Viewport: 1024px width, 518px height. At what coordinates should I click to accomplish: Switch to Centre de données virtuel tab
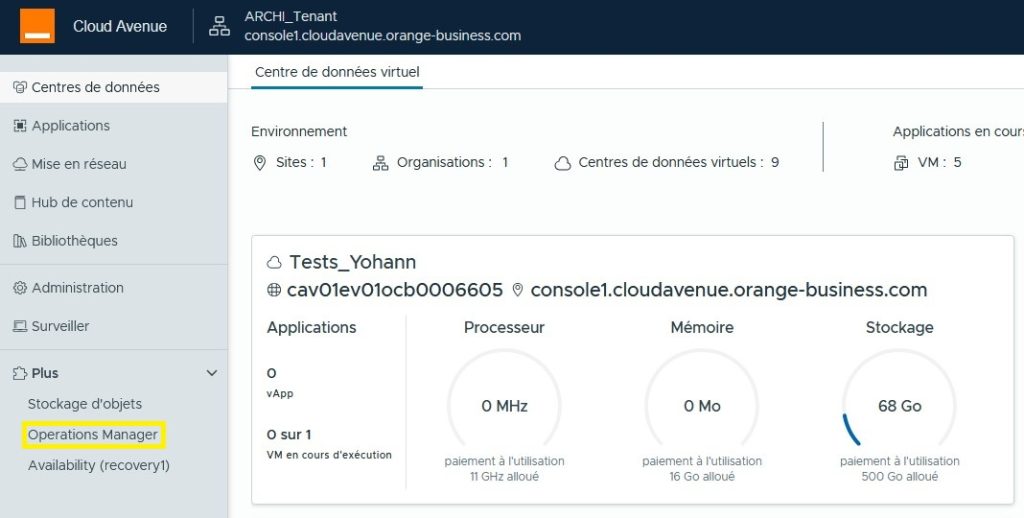(x=337, y=72)
